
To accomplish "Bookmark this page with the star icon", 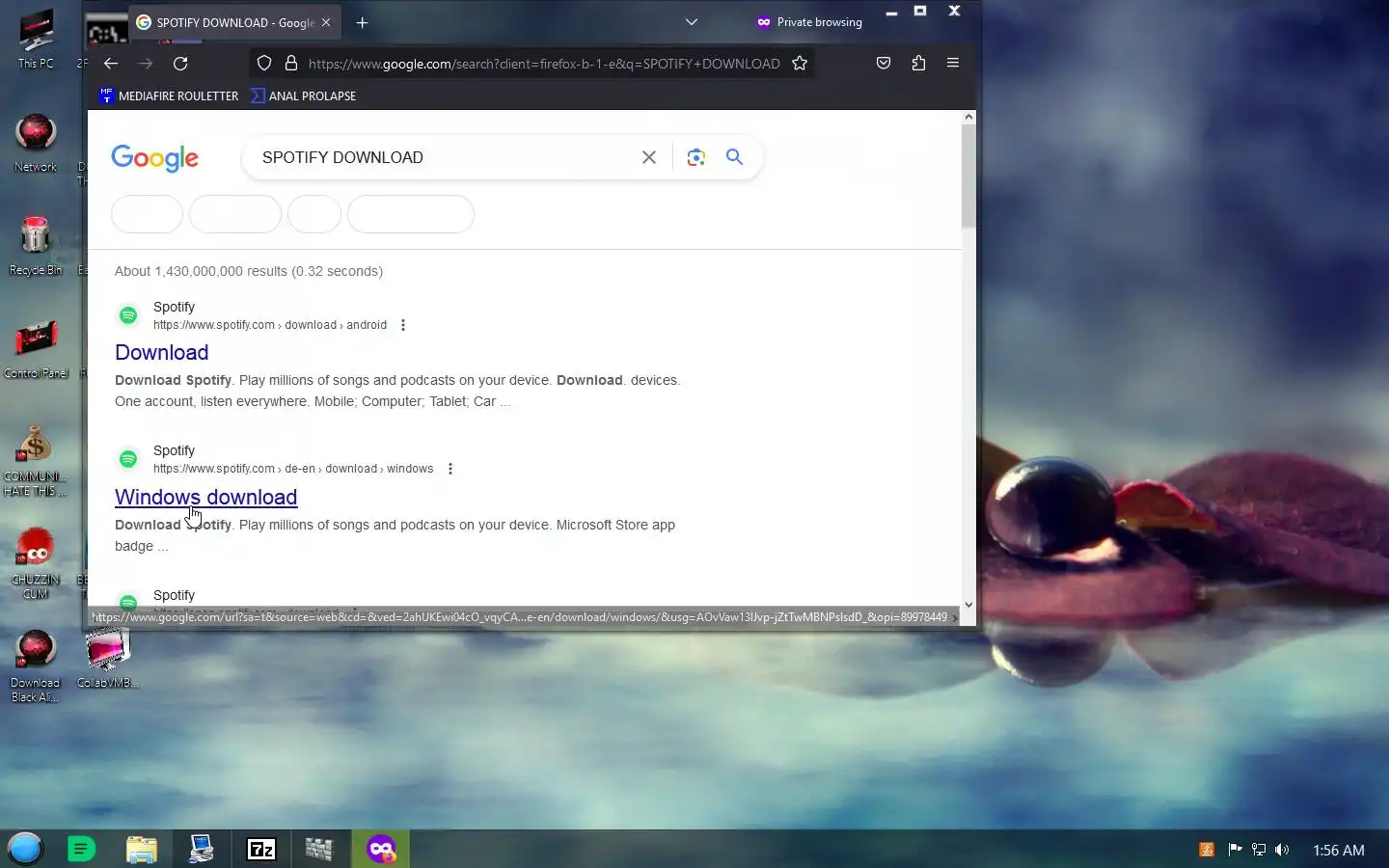I will pyautogui.click(x=800, y=64).
